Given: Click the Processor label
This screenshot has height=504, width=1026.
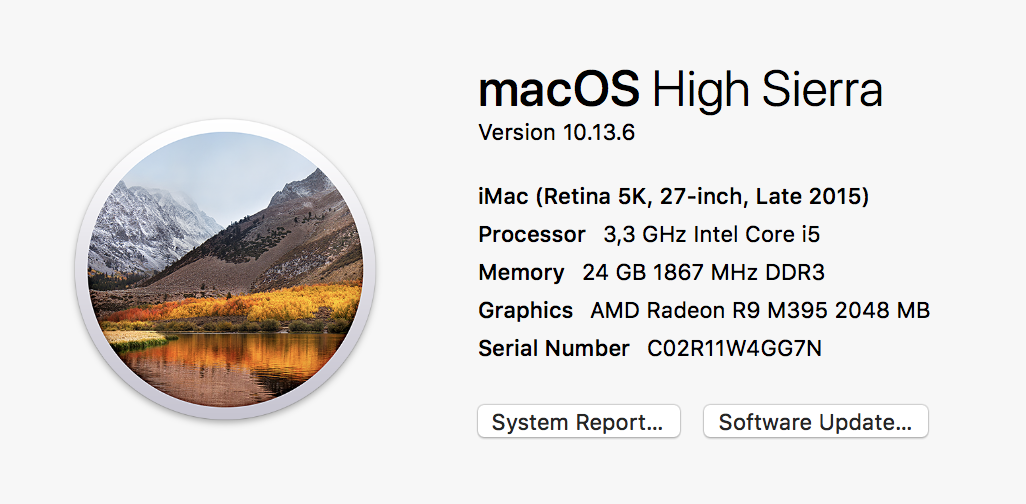Looking at the screenshot, I should 532,235.
